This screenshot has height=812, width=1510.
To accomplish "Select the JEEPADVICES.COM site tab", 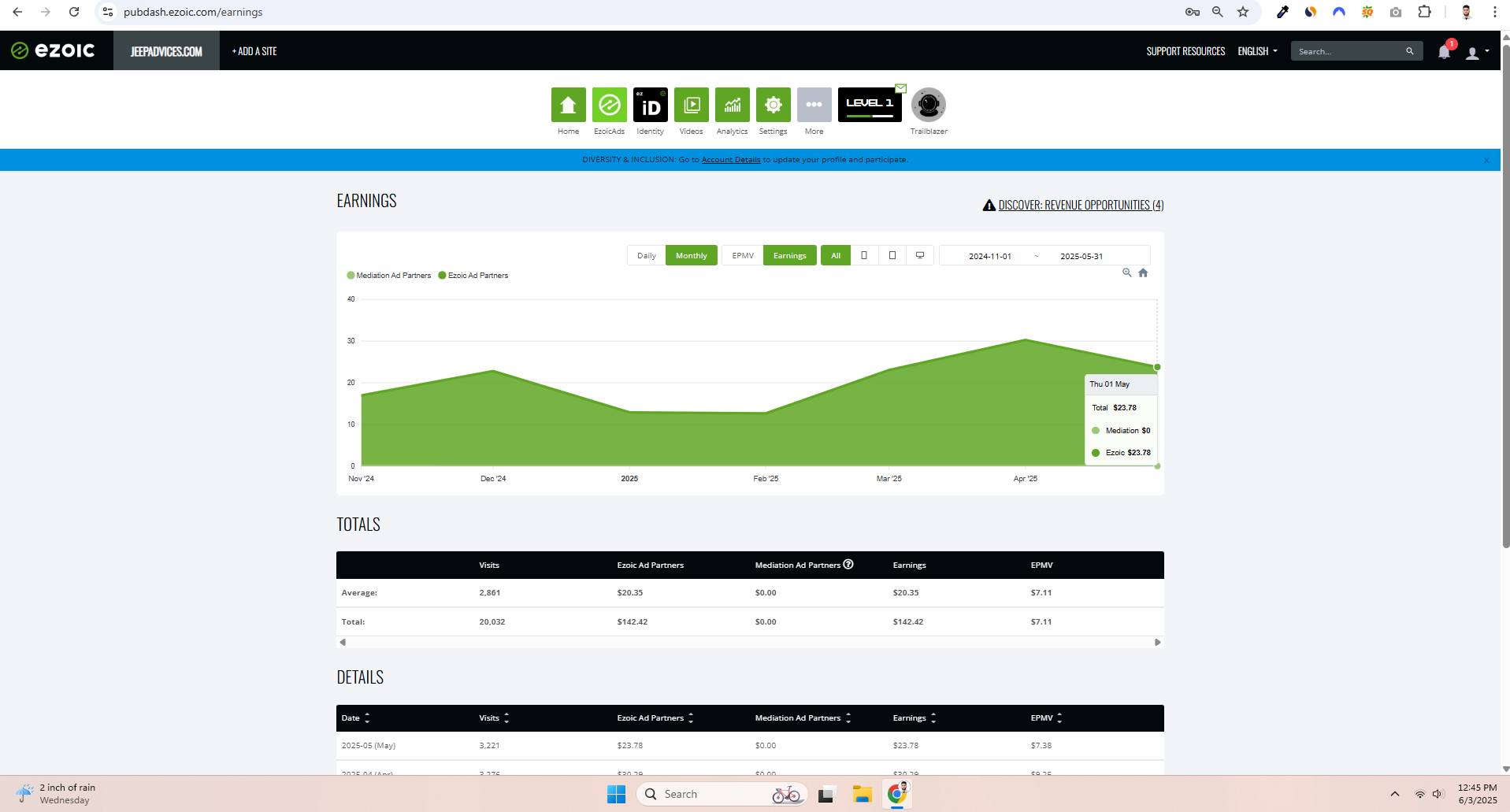I will coord(166,51).
